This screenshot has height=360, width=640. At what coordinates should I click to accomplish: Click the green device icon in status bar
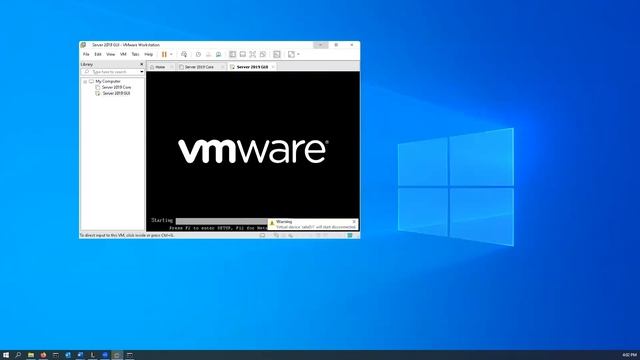click(350, 236)
